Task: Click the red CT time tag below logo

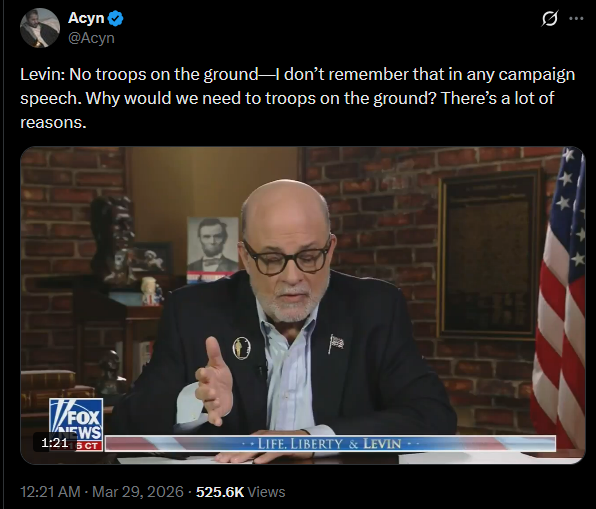Action: [89, 446]
